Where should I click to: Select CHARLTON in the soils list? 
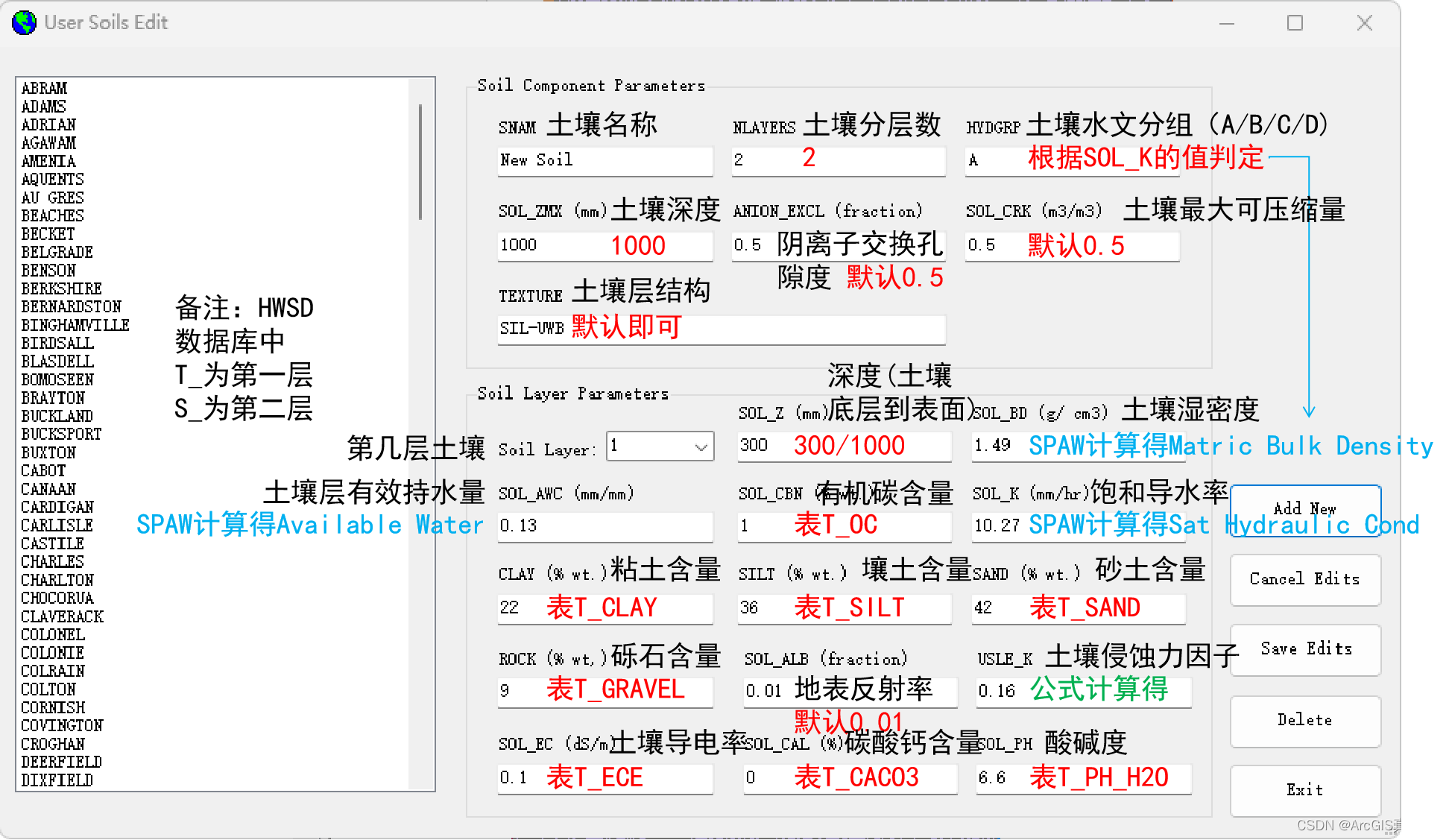(57, 581)
